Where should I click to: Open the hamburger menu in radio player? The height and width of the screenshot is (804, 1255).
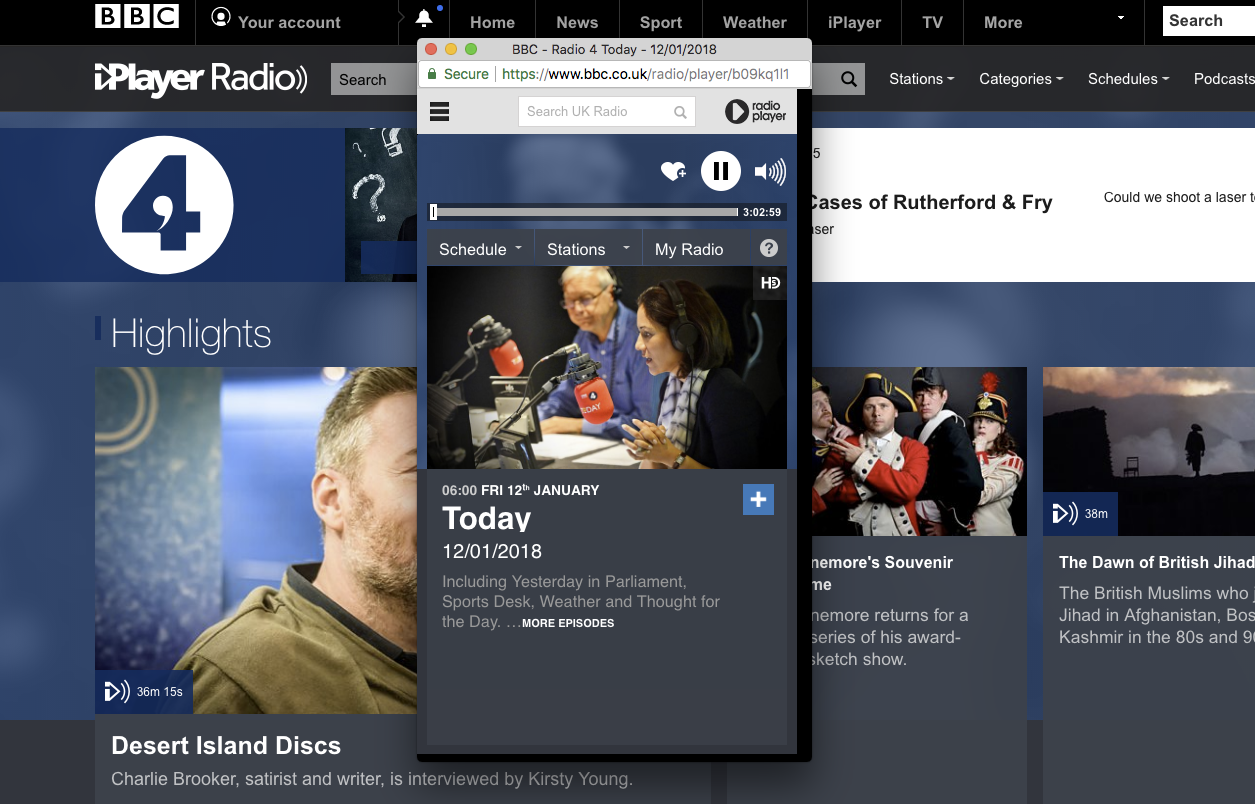click(x=439, y=111)
